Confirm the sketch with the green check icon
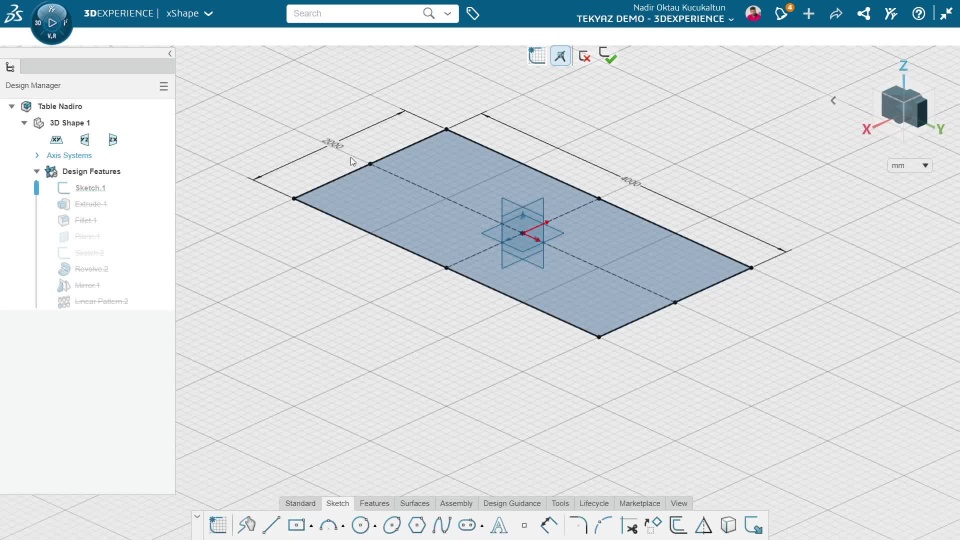The image size is (960, 540). tap(607, 56)
